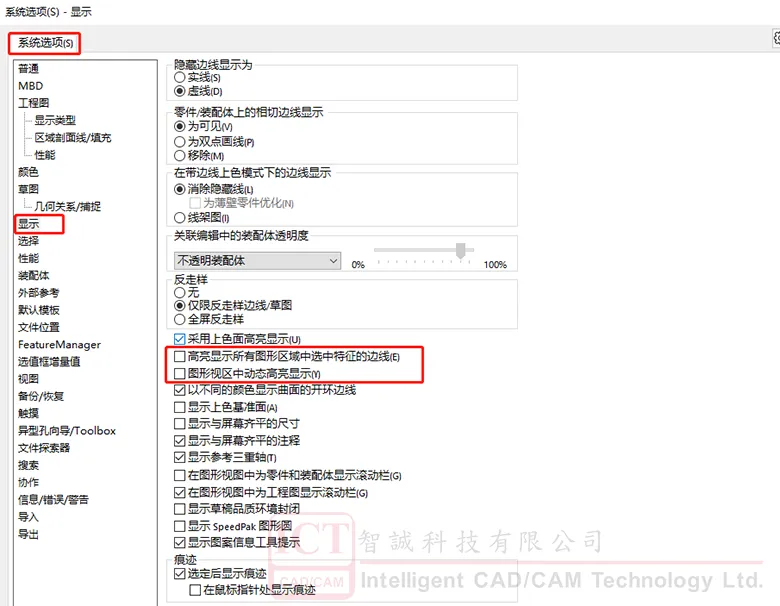
Task: Open FeatureManager options category
Action: coord(59,345)
